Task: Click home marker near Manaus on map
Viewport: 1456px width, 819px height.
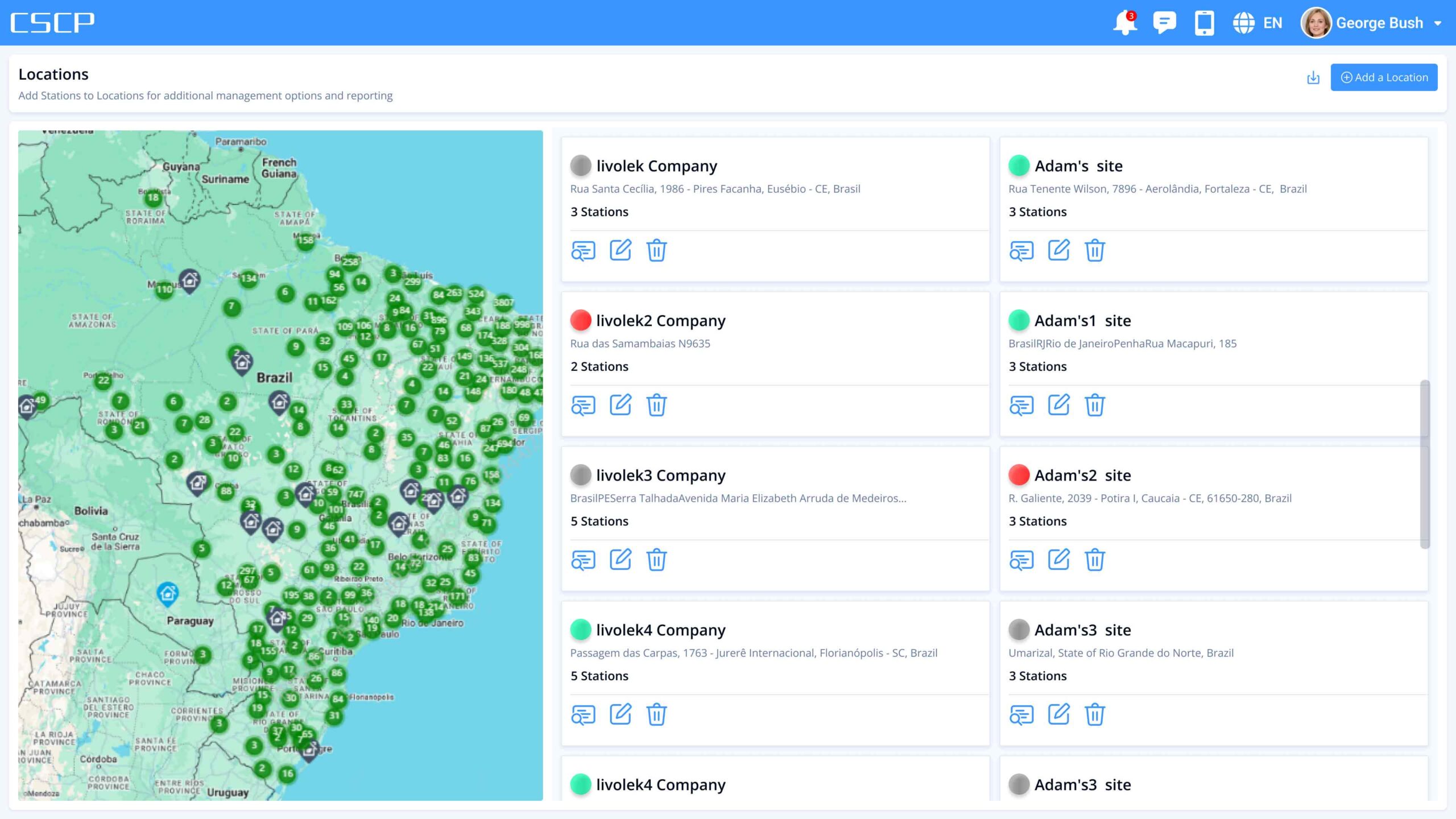Action: click(189, 280)
